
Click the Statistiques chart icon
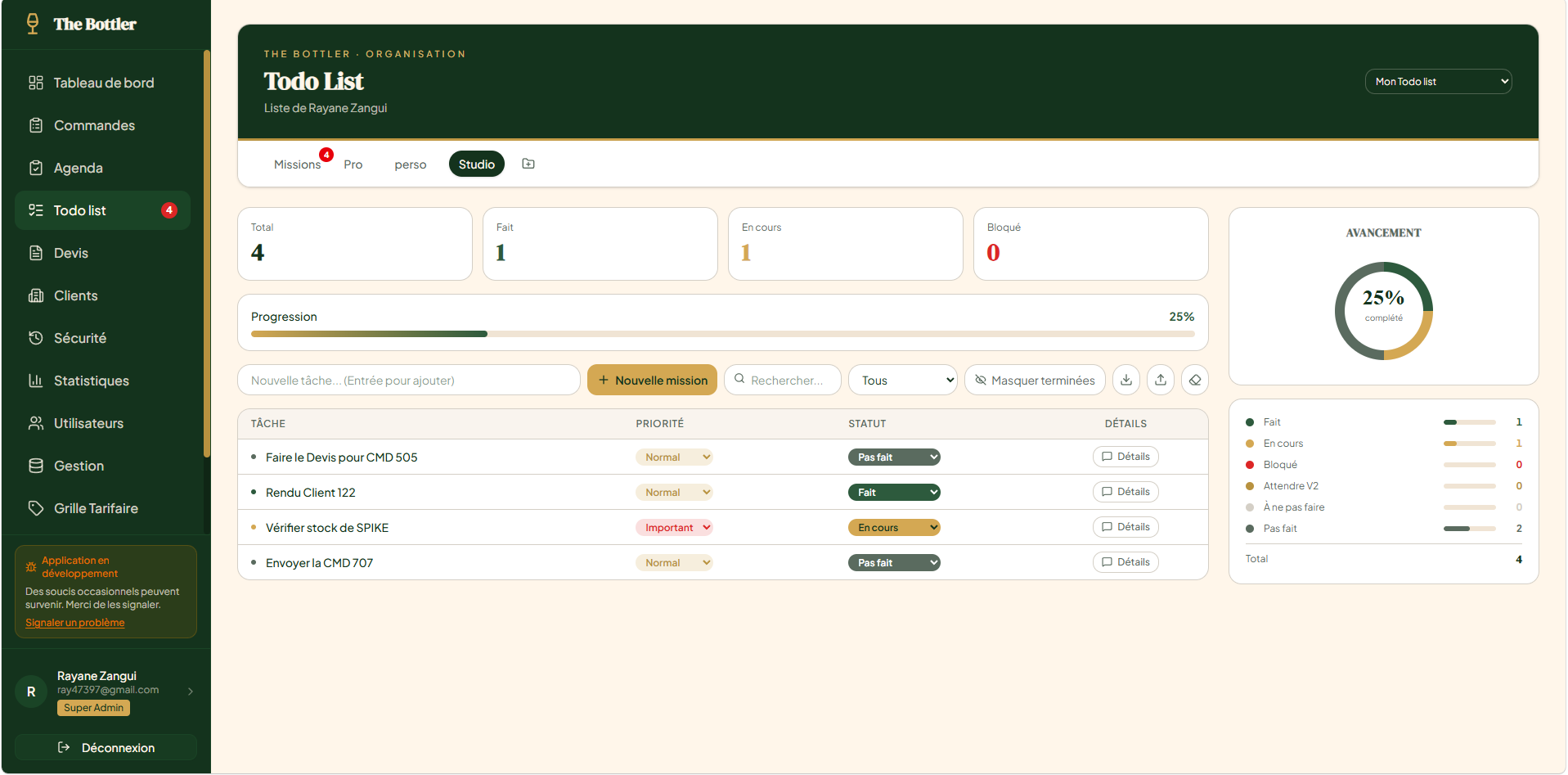[36, 381]
